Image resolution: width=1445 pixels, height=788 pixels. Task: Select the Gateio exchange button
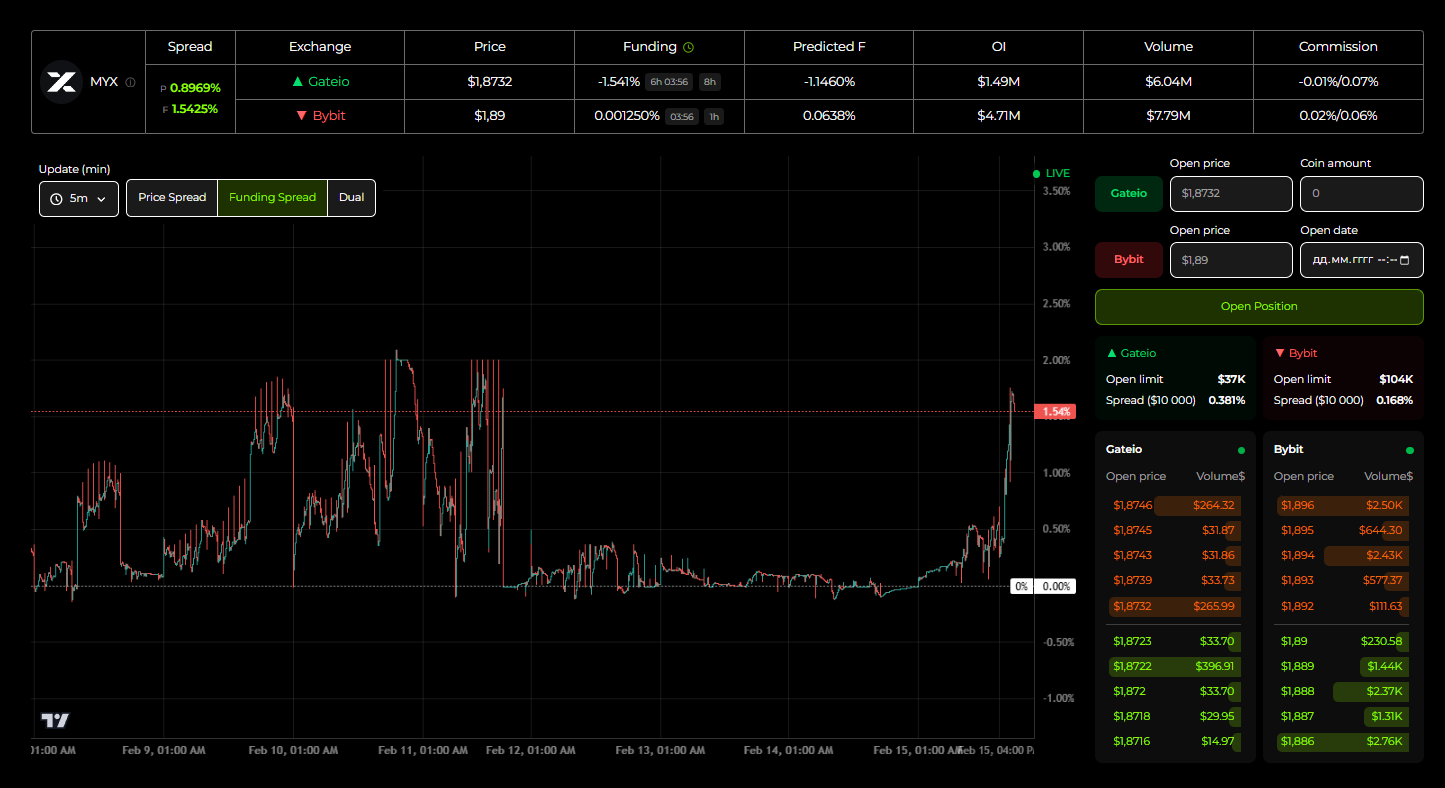coord(1128,193)
